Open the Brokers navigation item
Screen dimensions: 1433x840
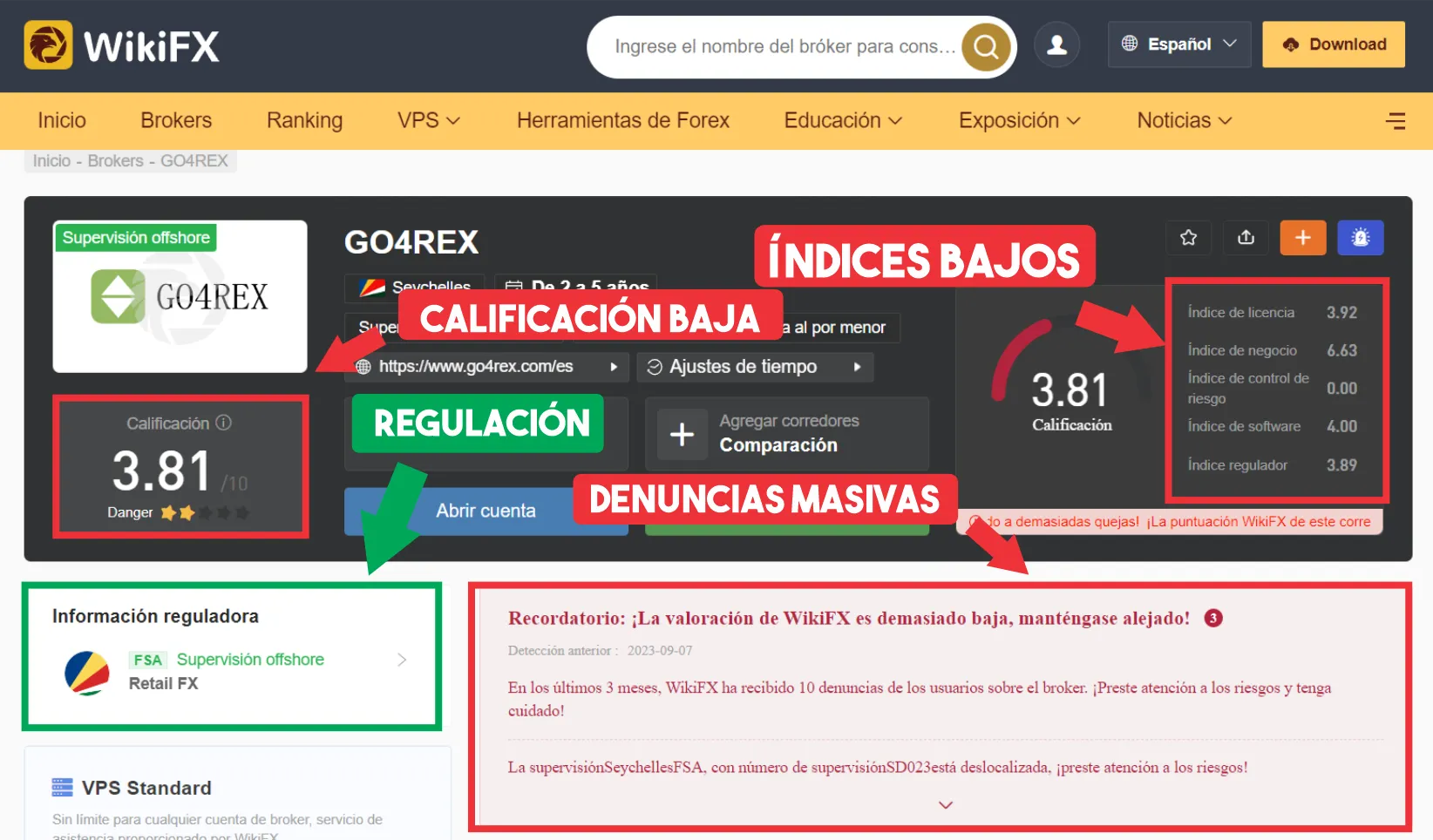pos(176,120)
